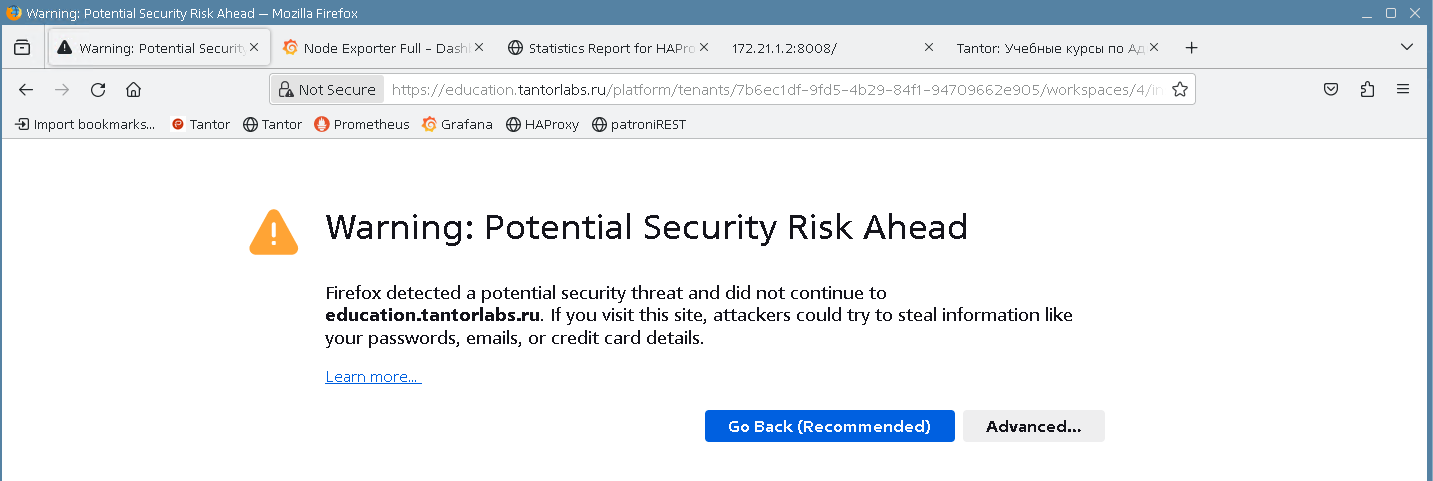
Task: Open the Firefox application menu
Action: click(1403, 90)
